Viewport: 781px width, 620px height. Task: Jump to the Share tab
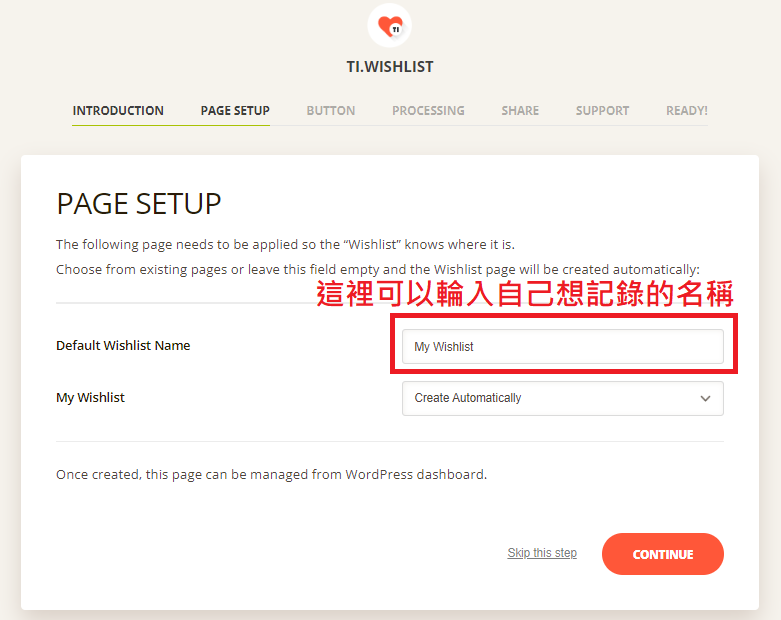(x=520, y=111)
